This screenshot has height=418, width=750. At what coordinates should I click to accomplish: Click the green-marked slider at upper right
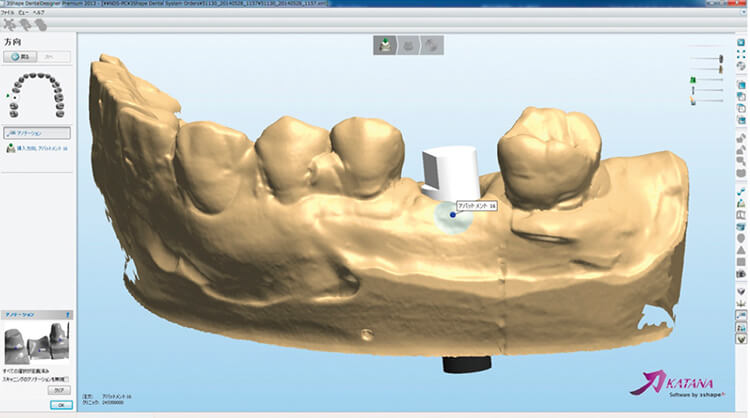coord(692,81)
